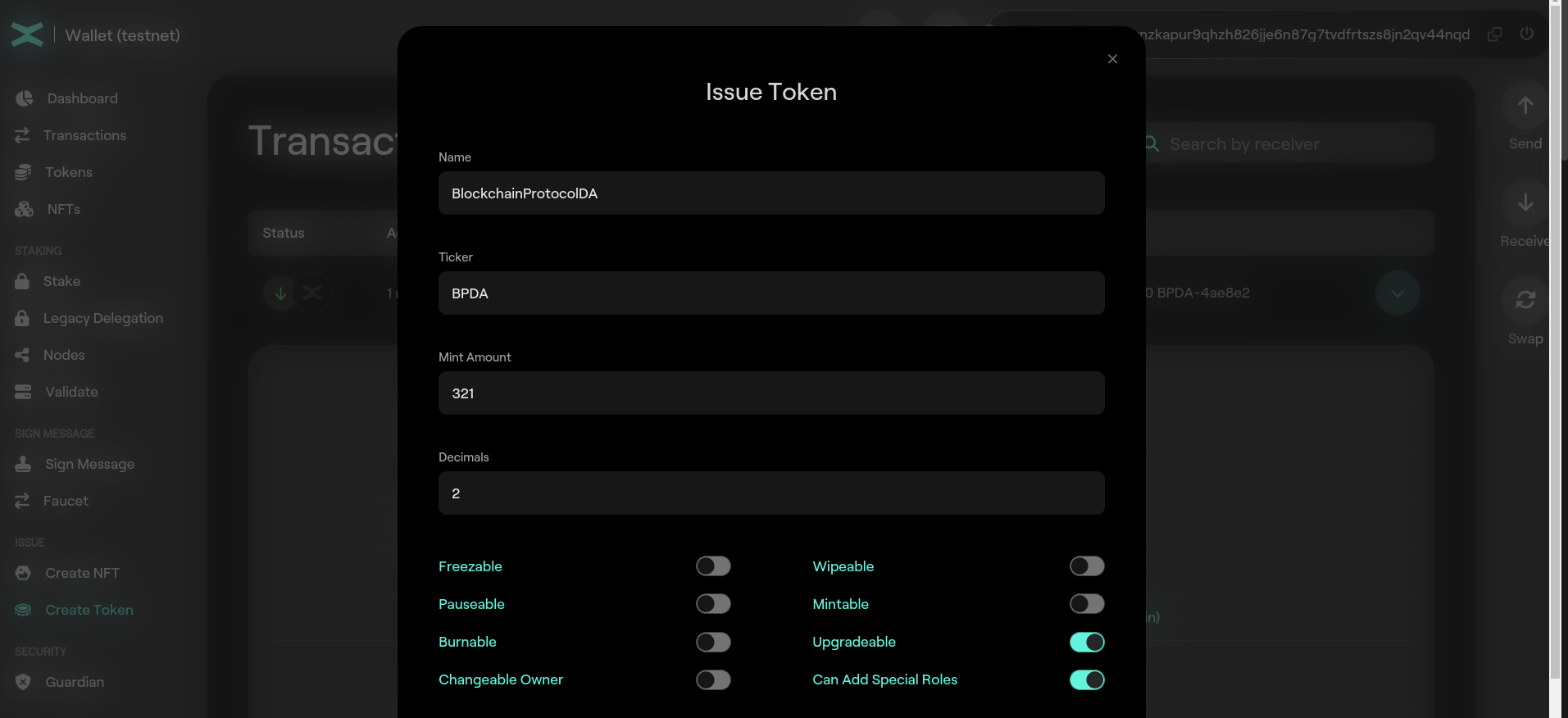
Task: Click the Status column header
Action: (x=284, y=233)
